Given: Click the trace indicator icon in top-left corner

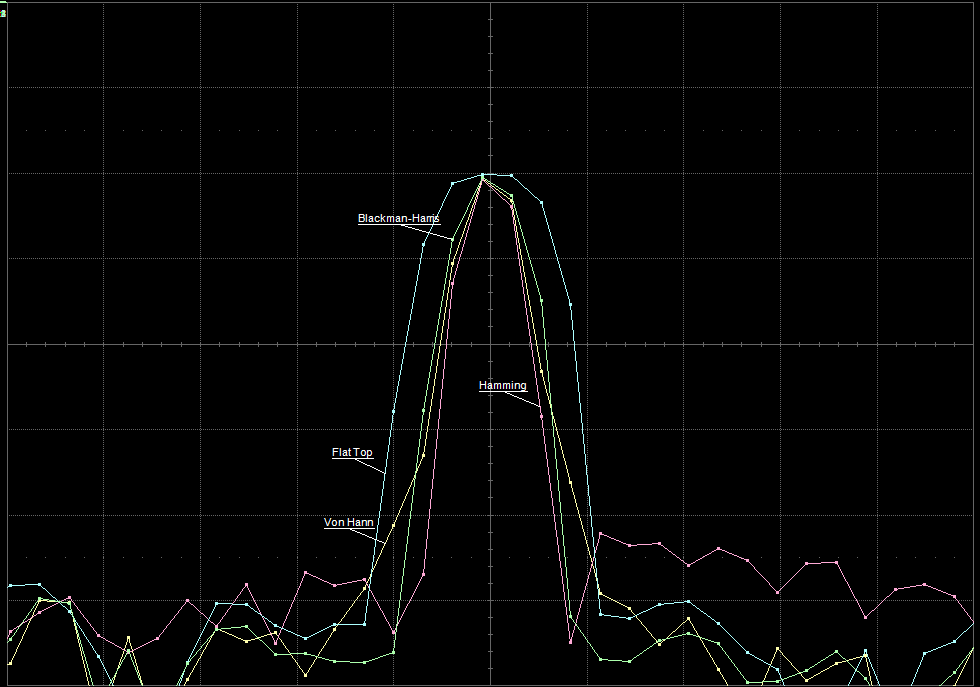Looking at the screenshot, I should (x=3, y=13).
